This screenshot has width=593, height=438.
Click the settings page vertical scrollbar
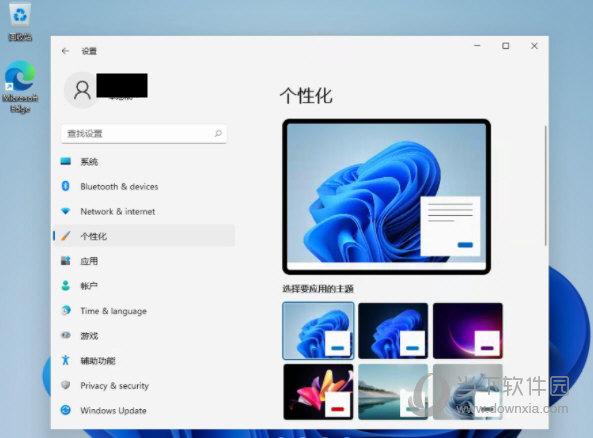click(x=545, y=186)
